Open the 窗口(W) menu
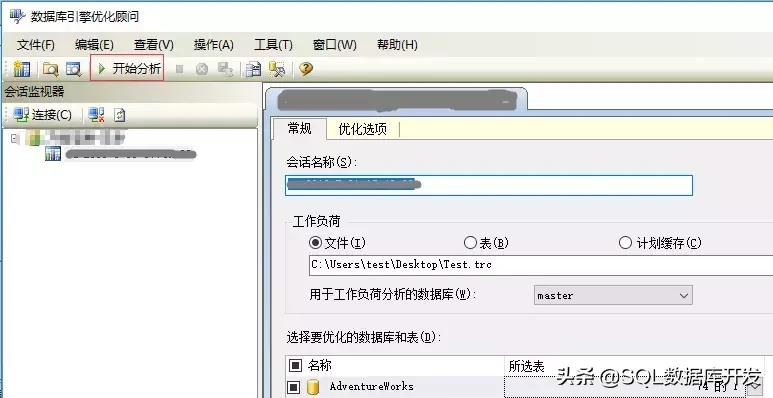Image resolution: width=773 pixels, height=398 pixels. point(334,45)
